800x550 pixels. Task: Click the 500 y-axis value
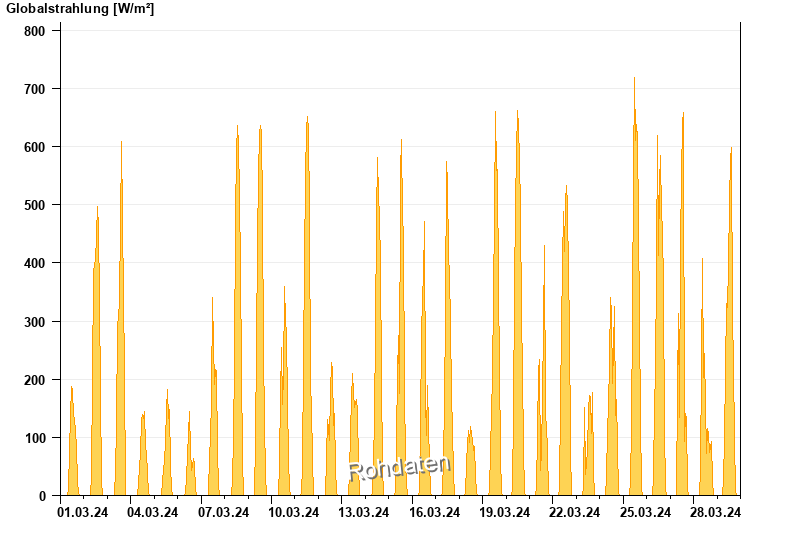pyautogui.click(x=35, y=205)
